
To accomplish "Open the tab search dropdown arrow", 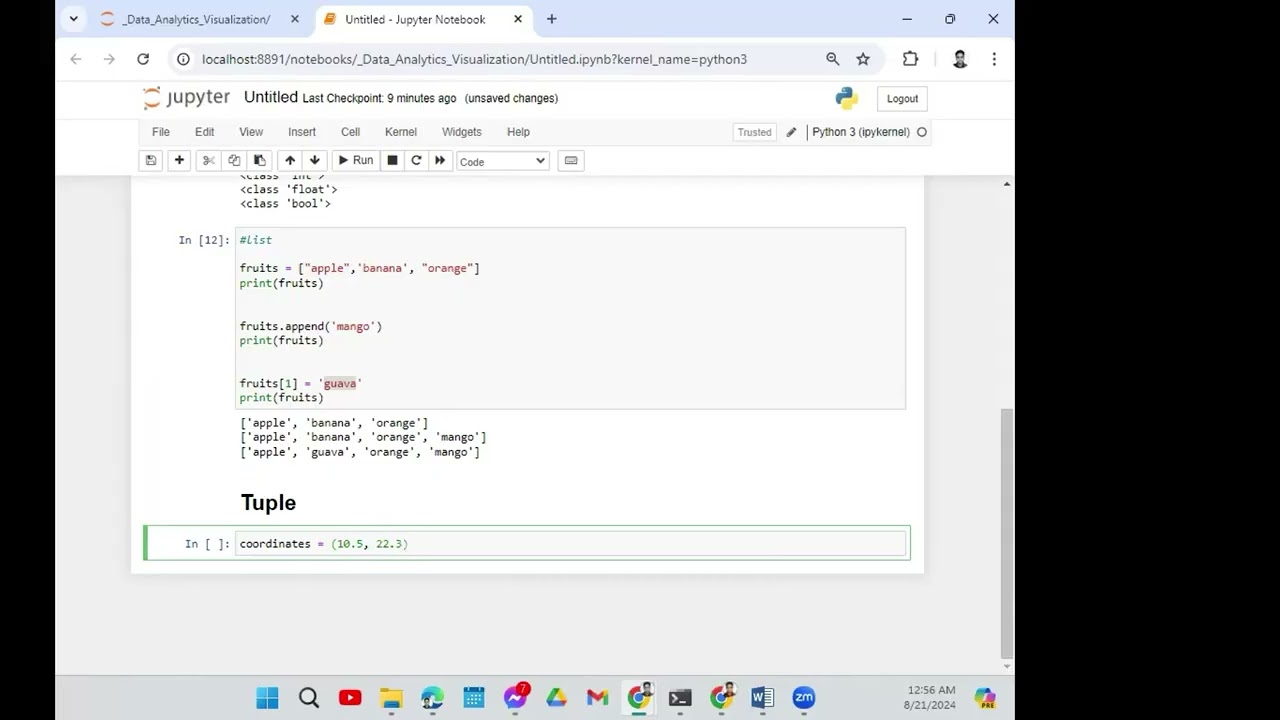I will pyautogui.click(x=73, y=19).
